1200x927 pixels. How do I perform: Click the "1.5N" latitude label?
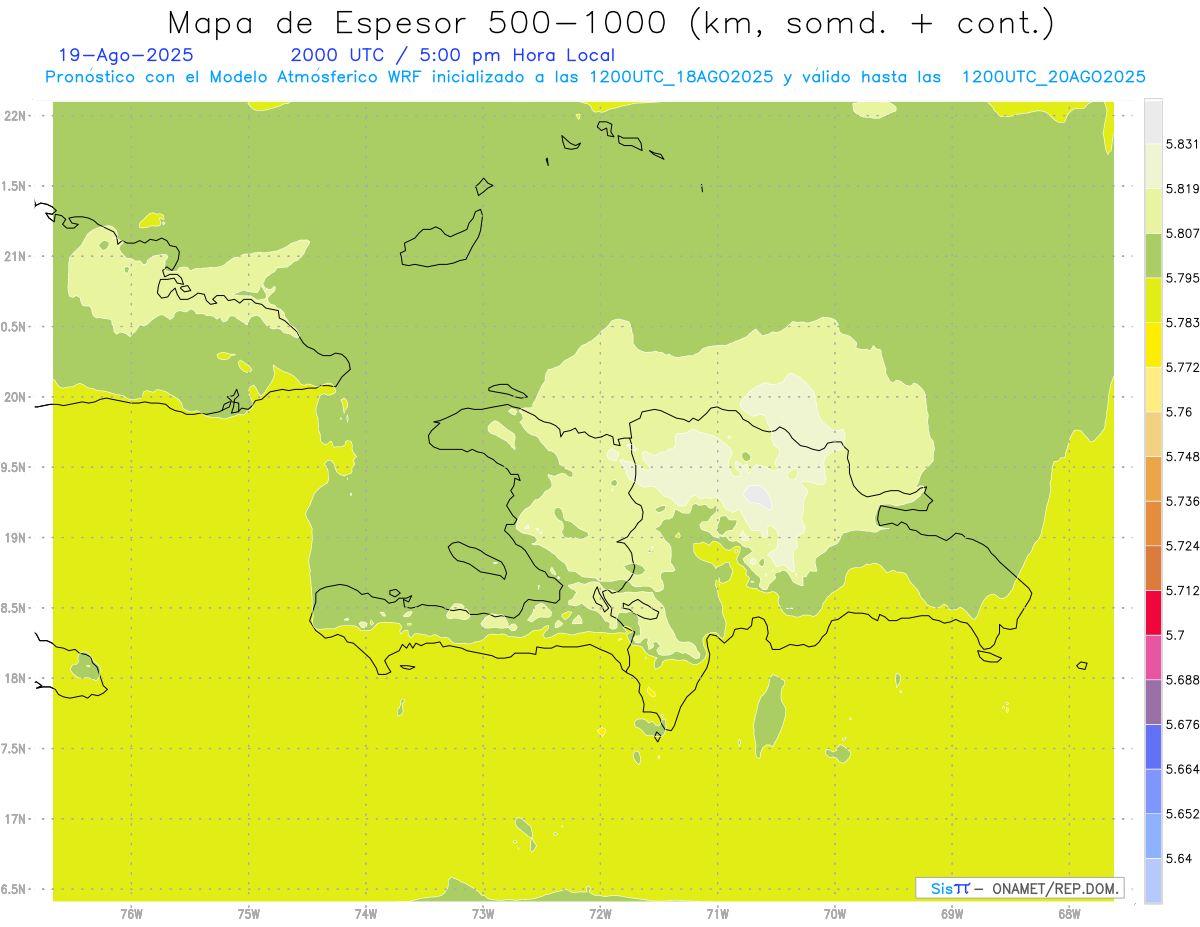point(16,186)
